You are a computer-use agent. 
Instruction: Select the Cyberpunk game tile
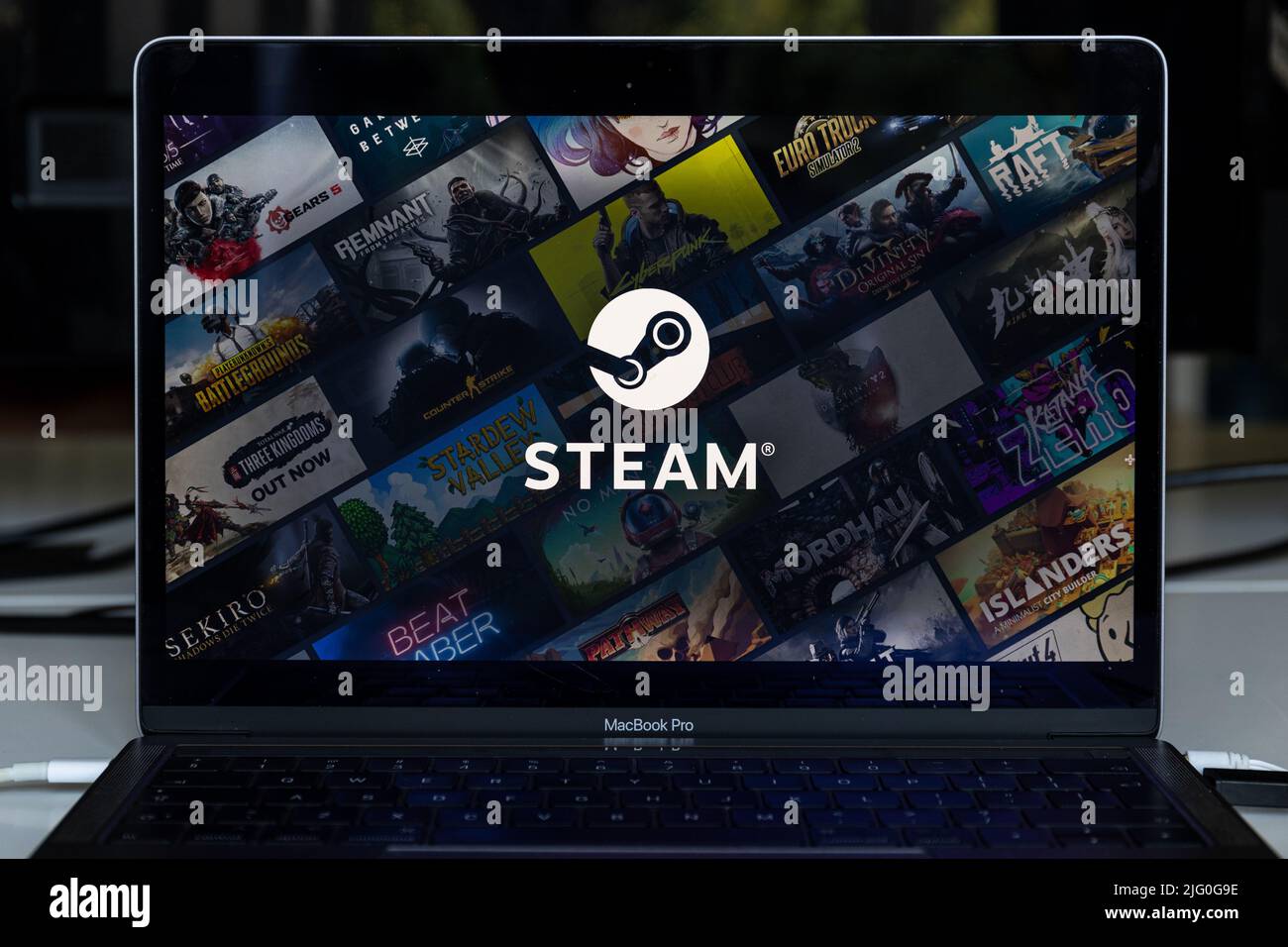[654, 235]
